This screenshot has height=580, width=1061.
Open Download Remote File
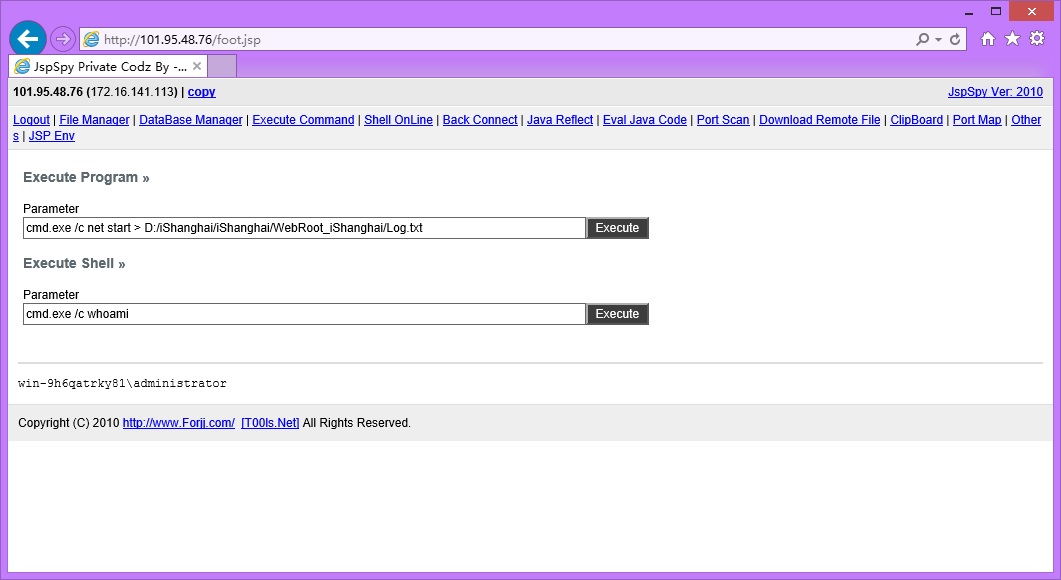pyautogui.click(x=819, y=120)
